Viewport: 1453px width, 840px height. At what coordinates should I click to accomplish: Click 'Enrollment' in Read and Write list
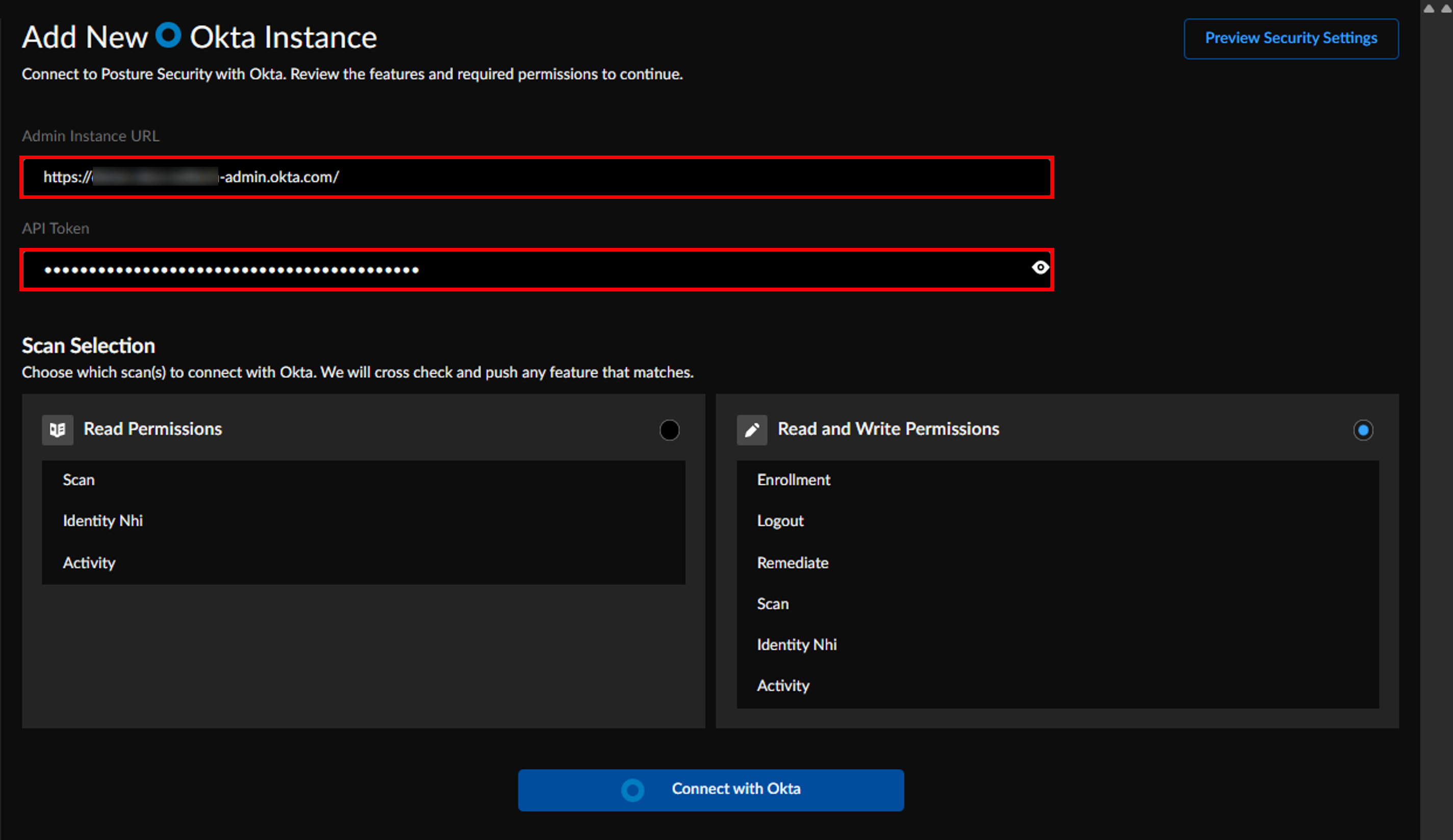tap(794, 480)
